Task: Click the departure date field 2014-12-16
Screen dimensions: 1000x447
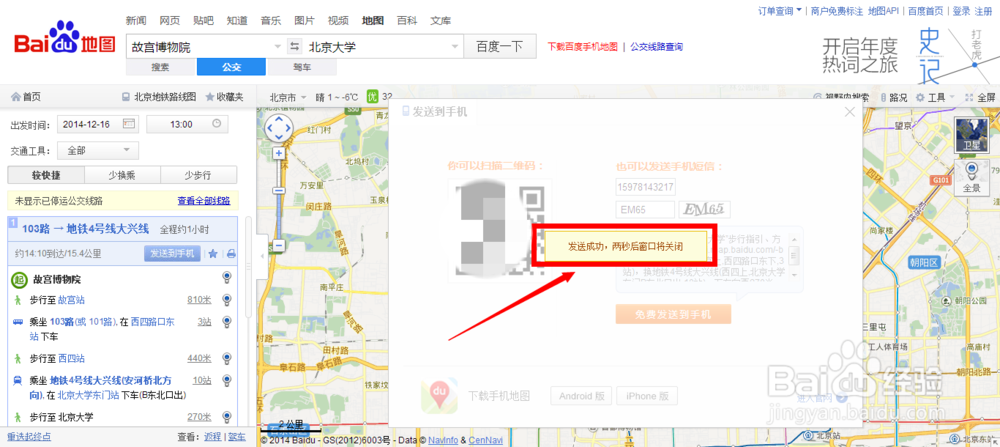Action: 98,124
